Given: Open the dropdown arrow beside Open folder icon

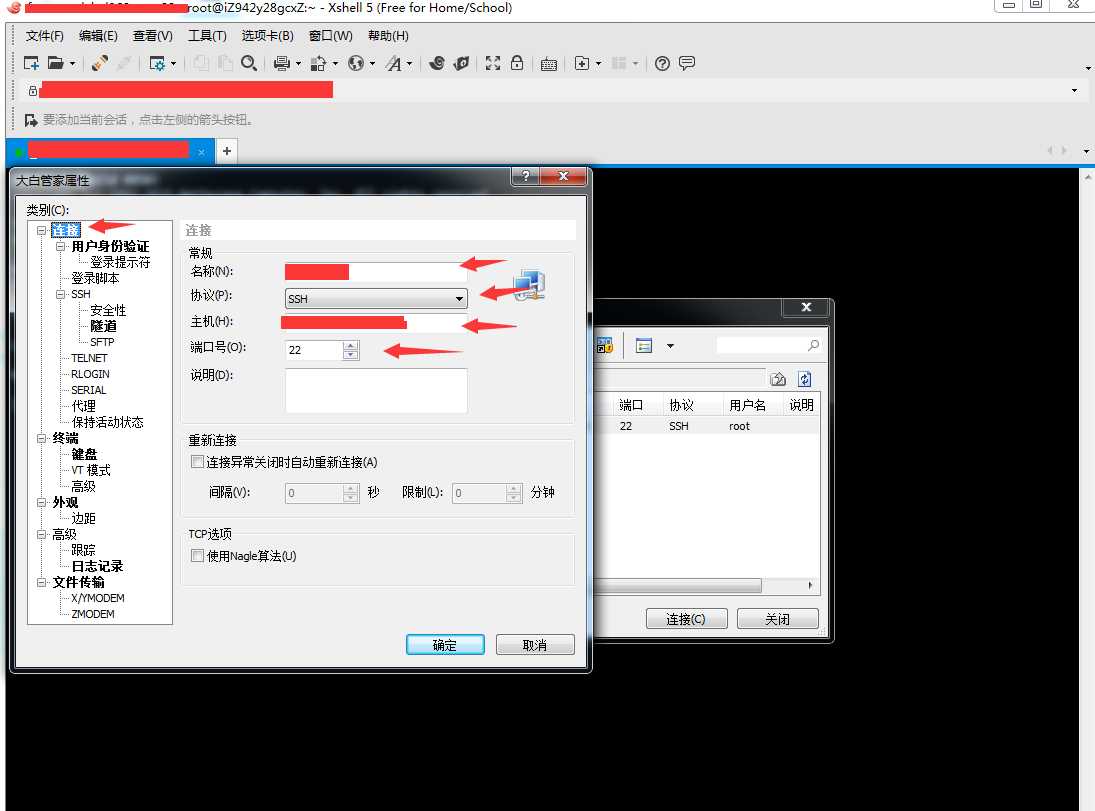Looking at the screenshot, I should click(x=72, y=64).
